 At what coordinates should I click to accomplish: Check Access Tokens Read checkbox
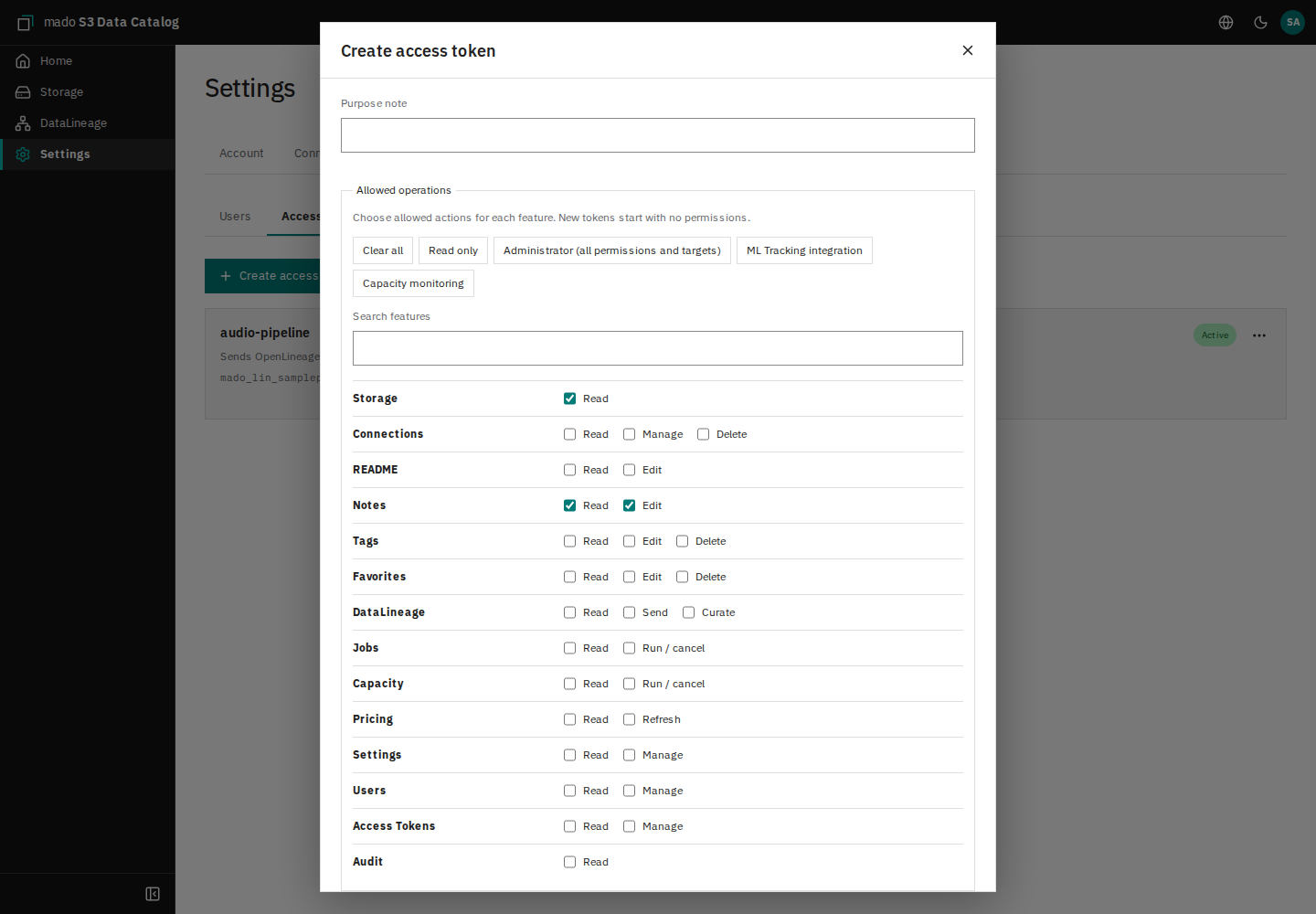click(569, 826)
